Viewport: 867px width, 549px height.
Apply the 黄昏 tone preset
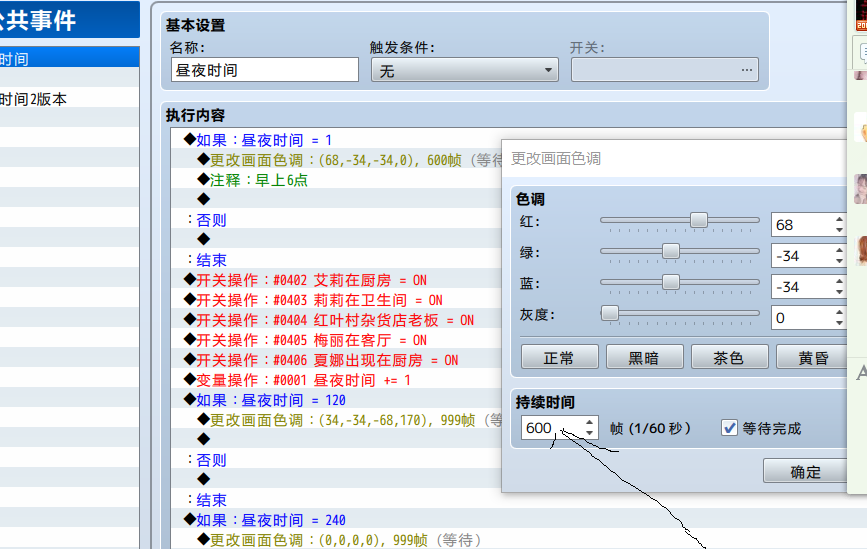click(x=812, y=358)
